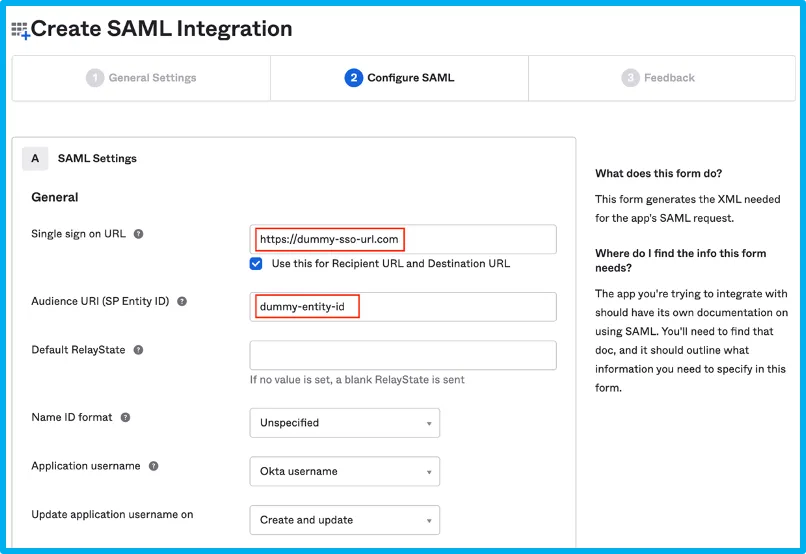Toggle Use this for Recipient URL checkbox
The width and height of the screenshot is (806, 554).
[256, 264]
